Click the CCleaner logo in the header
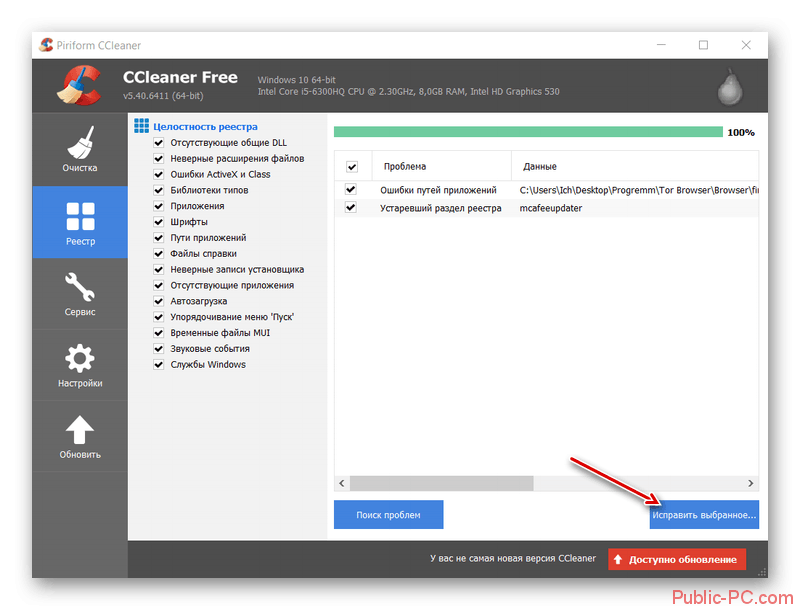The height and width of the screenshot is (610, 800). tap(78, 86)
